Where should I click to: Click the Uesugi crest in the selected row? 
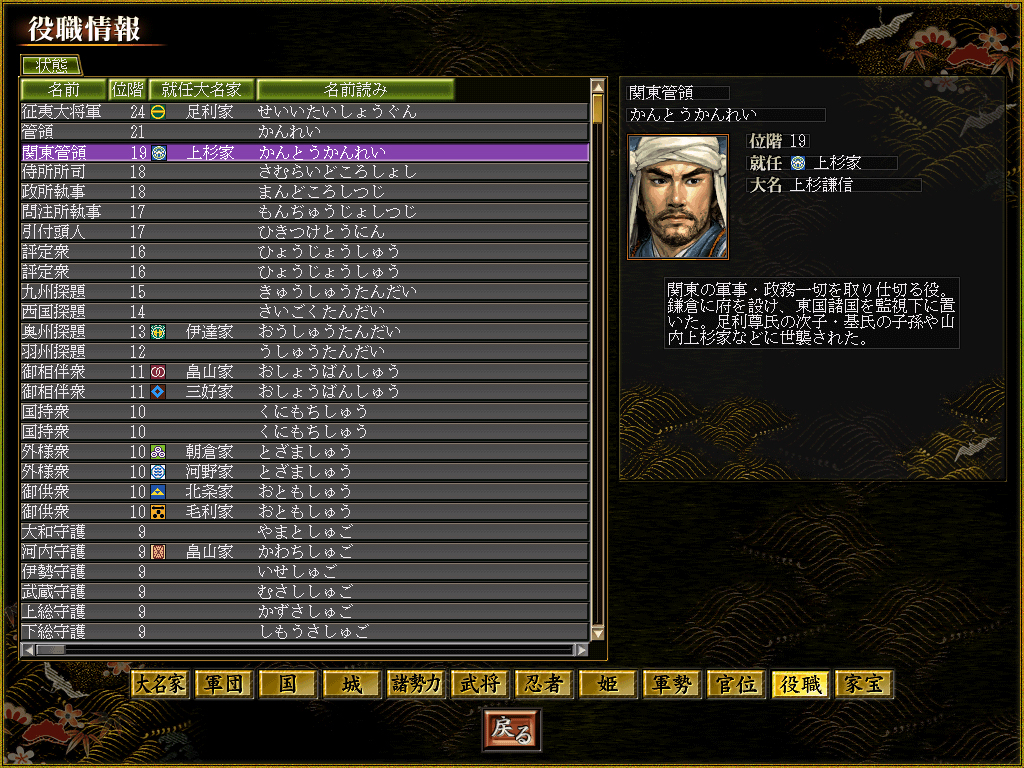pos(159,152)
